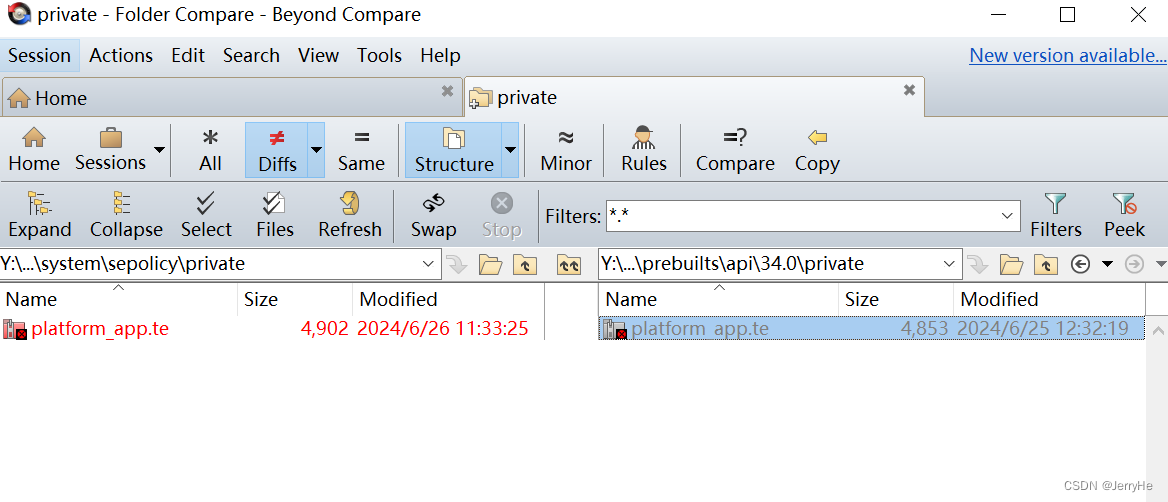Toggle Peek filter suppression

(1124, 215)
